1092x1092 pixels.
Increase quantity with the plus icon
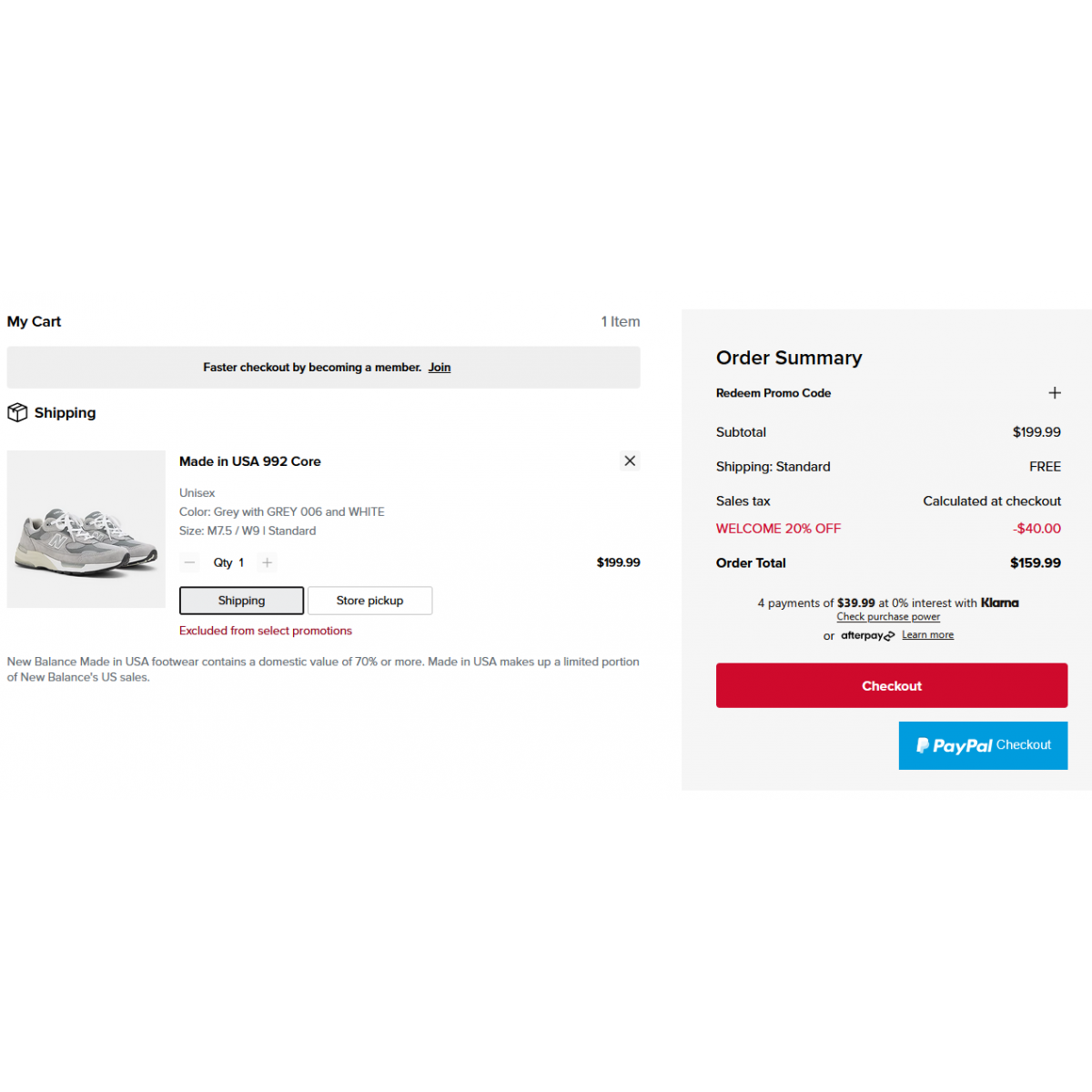click(268, 562)
